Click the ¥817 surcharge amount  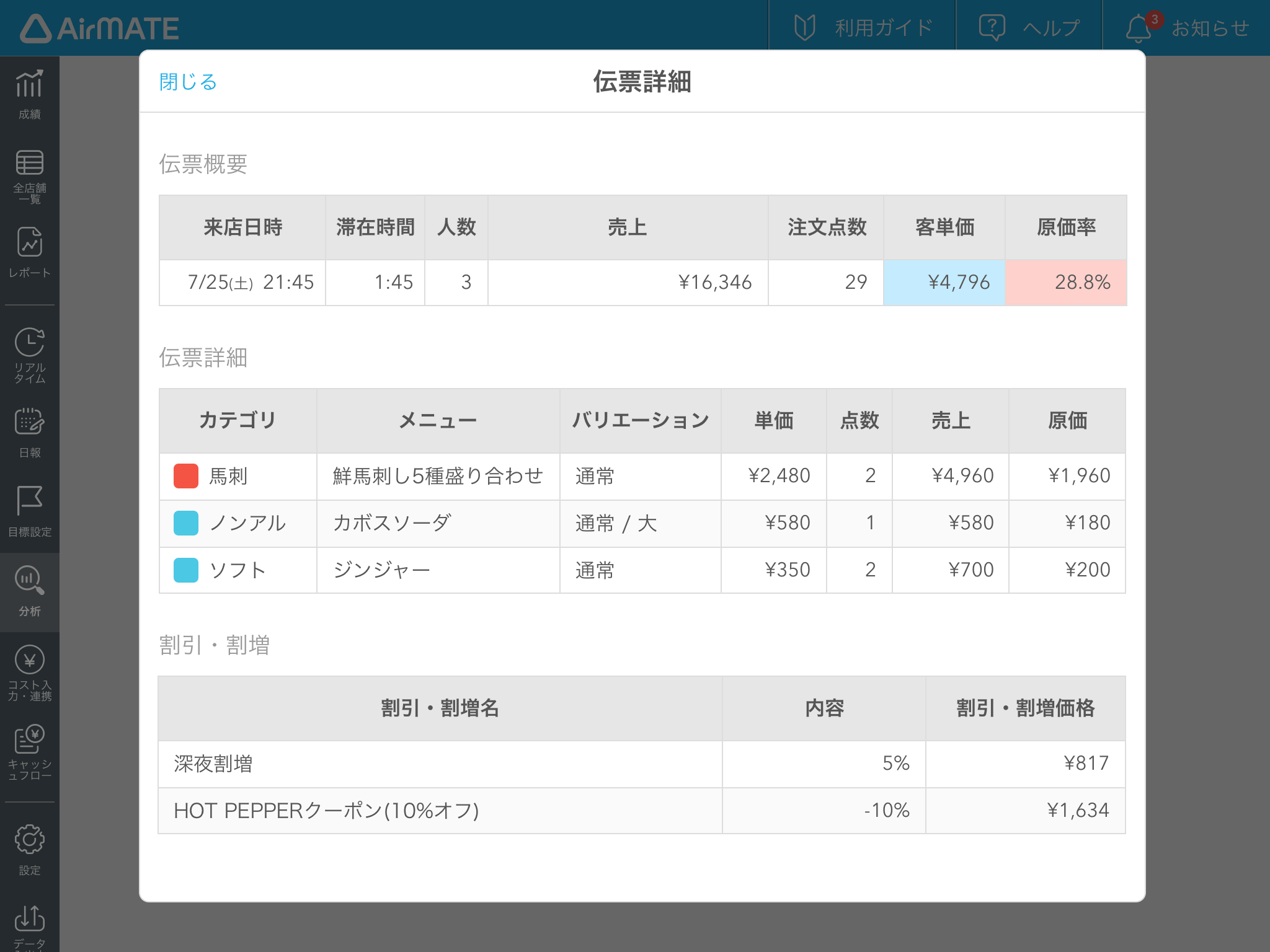tap(1026, 764)
